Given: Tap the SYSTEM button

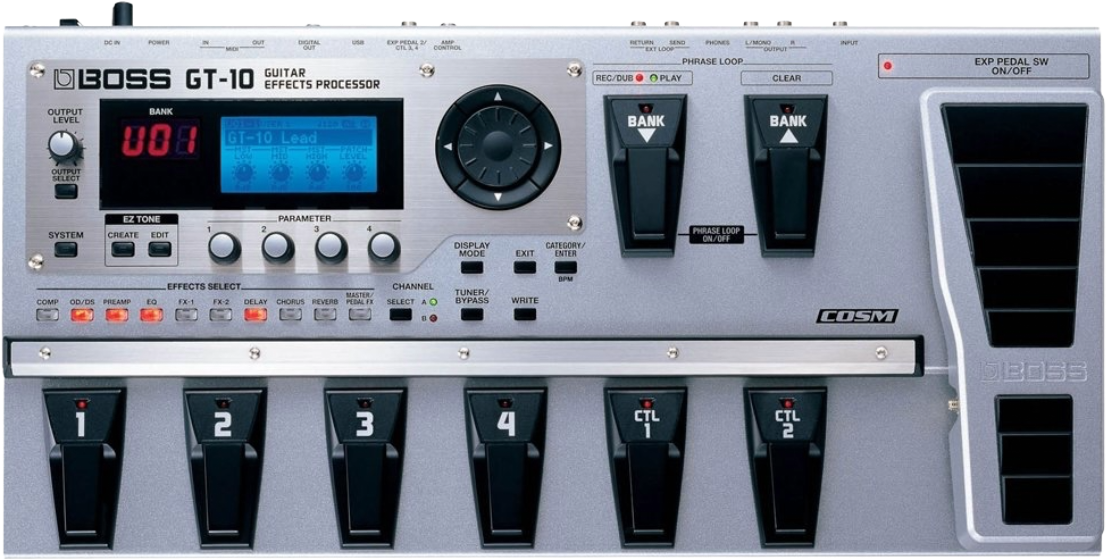Looking at the screenshot, I should click(66, 249).
